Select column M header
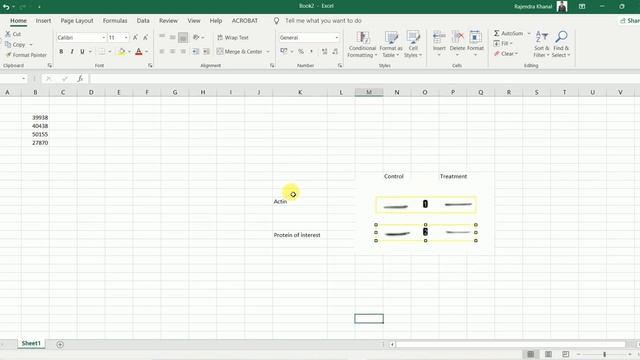 (x=369, y=93)
